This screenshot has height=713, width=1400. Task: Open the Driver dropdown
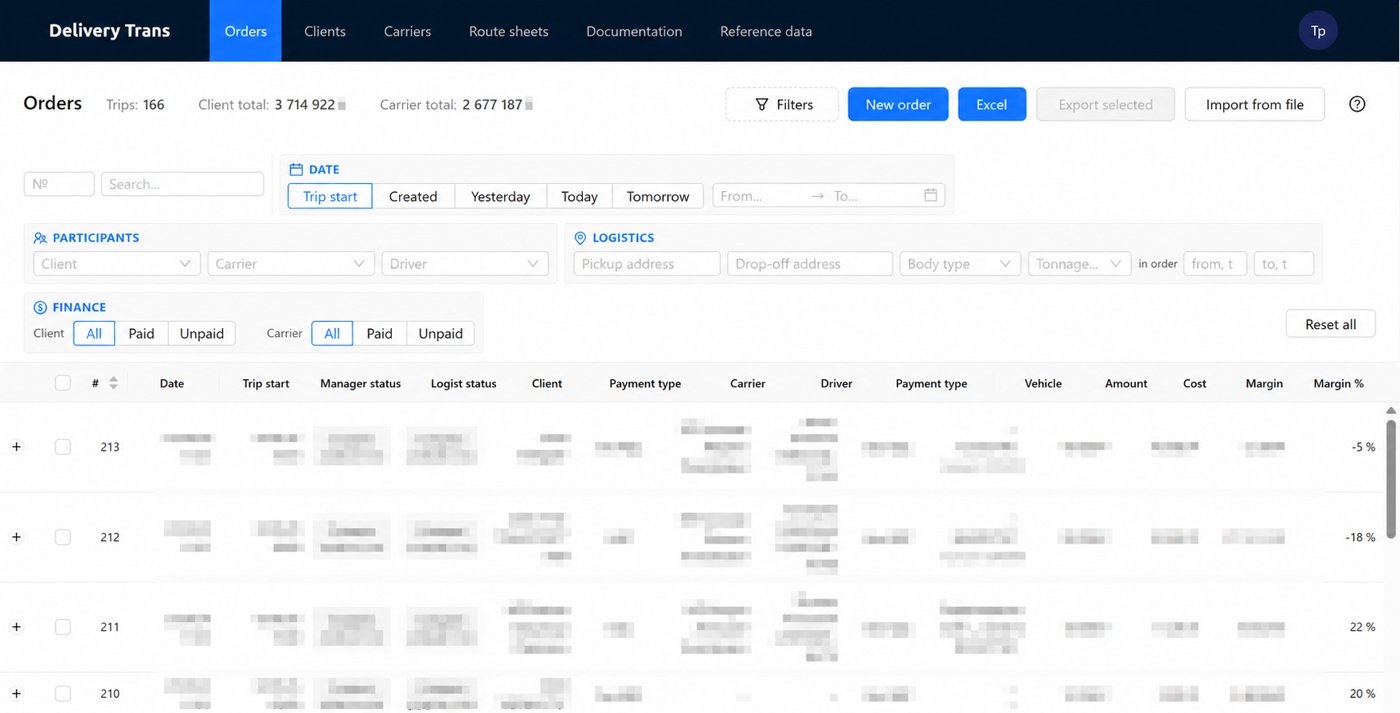coord(465,264)
